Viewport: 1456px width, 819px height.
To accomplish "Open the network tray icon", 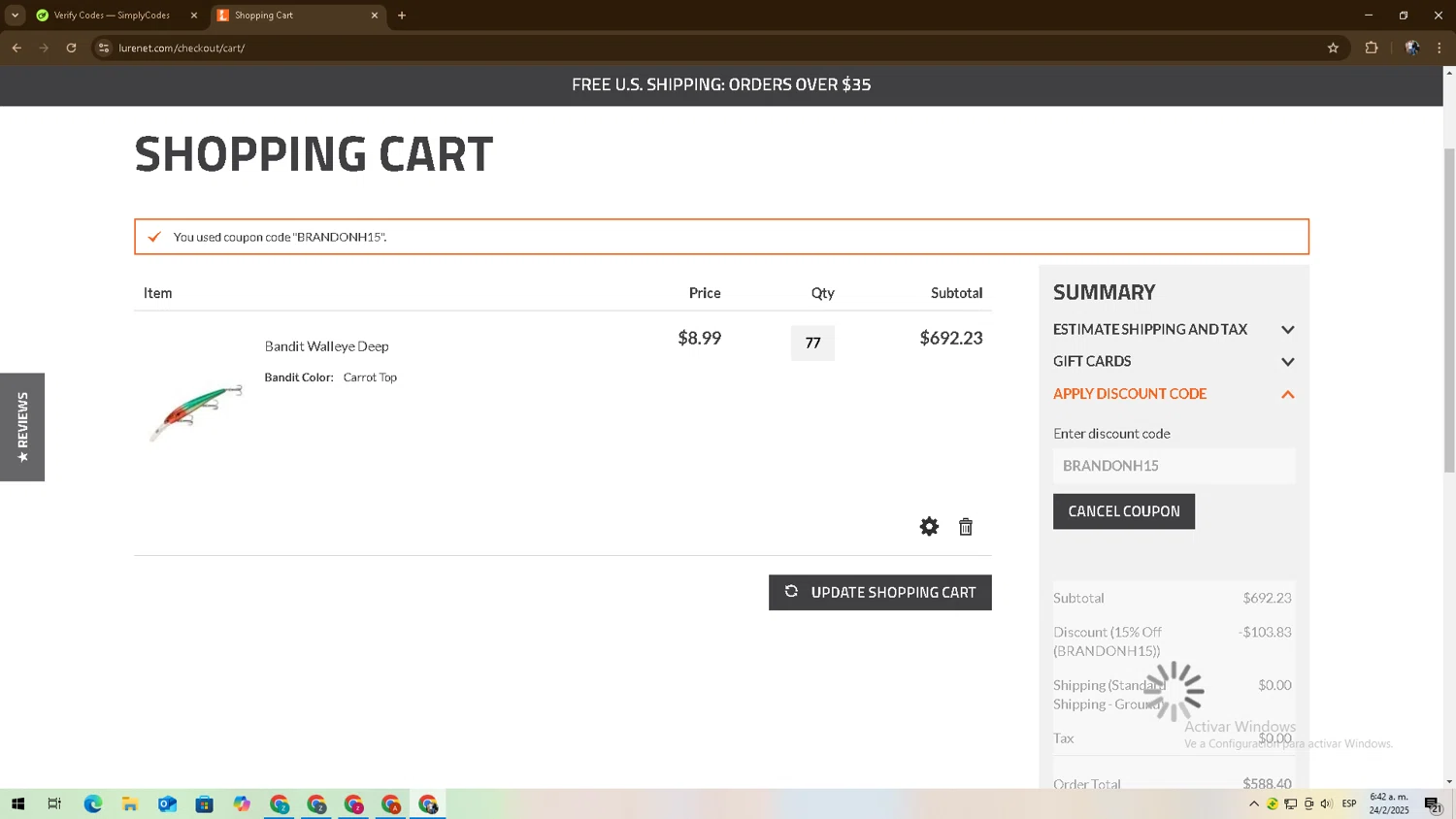I will [1291, 803].
